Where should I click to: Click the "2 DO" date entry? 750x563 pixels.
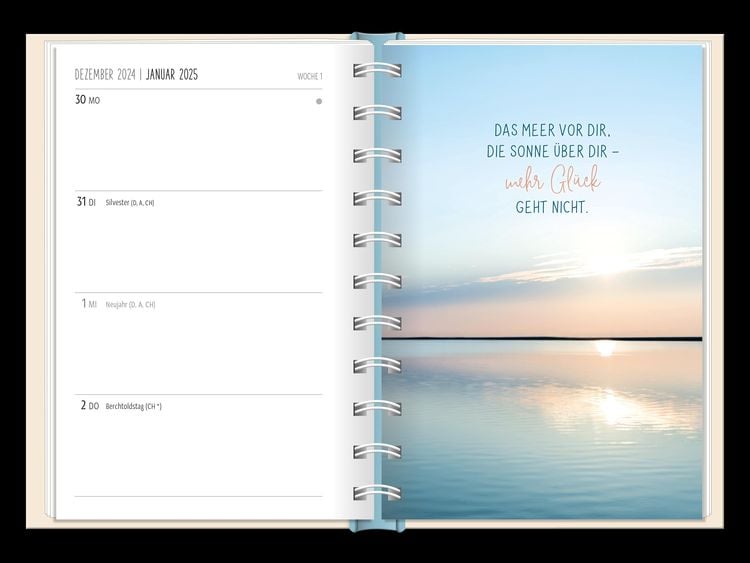[88, 406]
